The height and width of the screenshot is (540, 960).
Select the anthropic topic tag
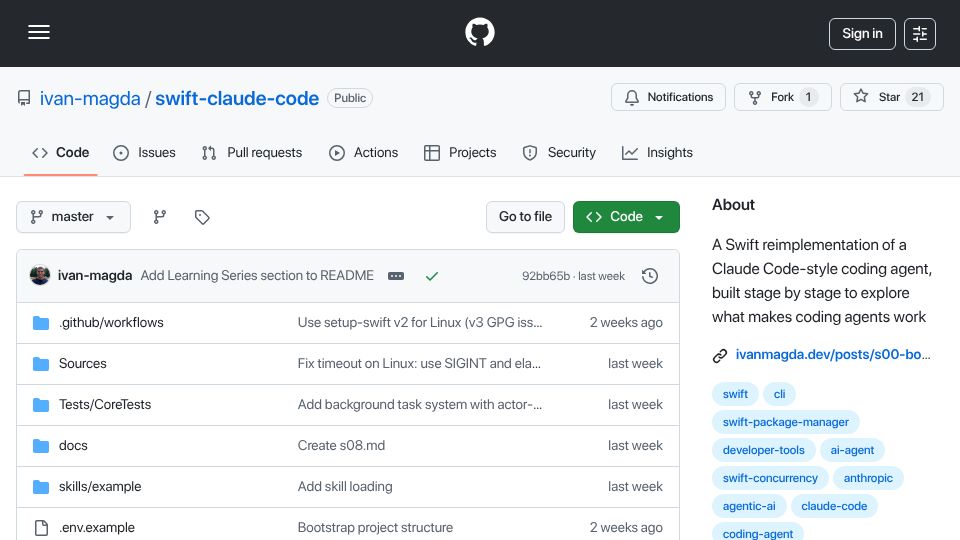click(868, 478)
